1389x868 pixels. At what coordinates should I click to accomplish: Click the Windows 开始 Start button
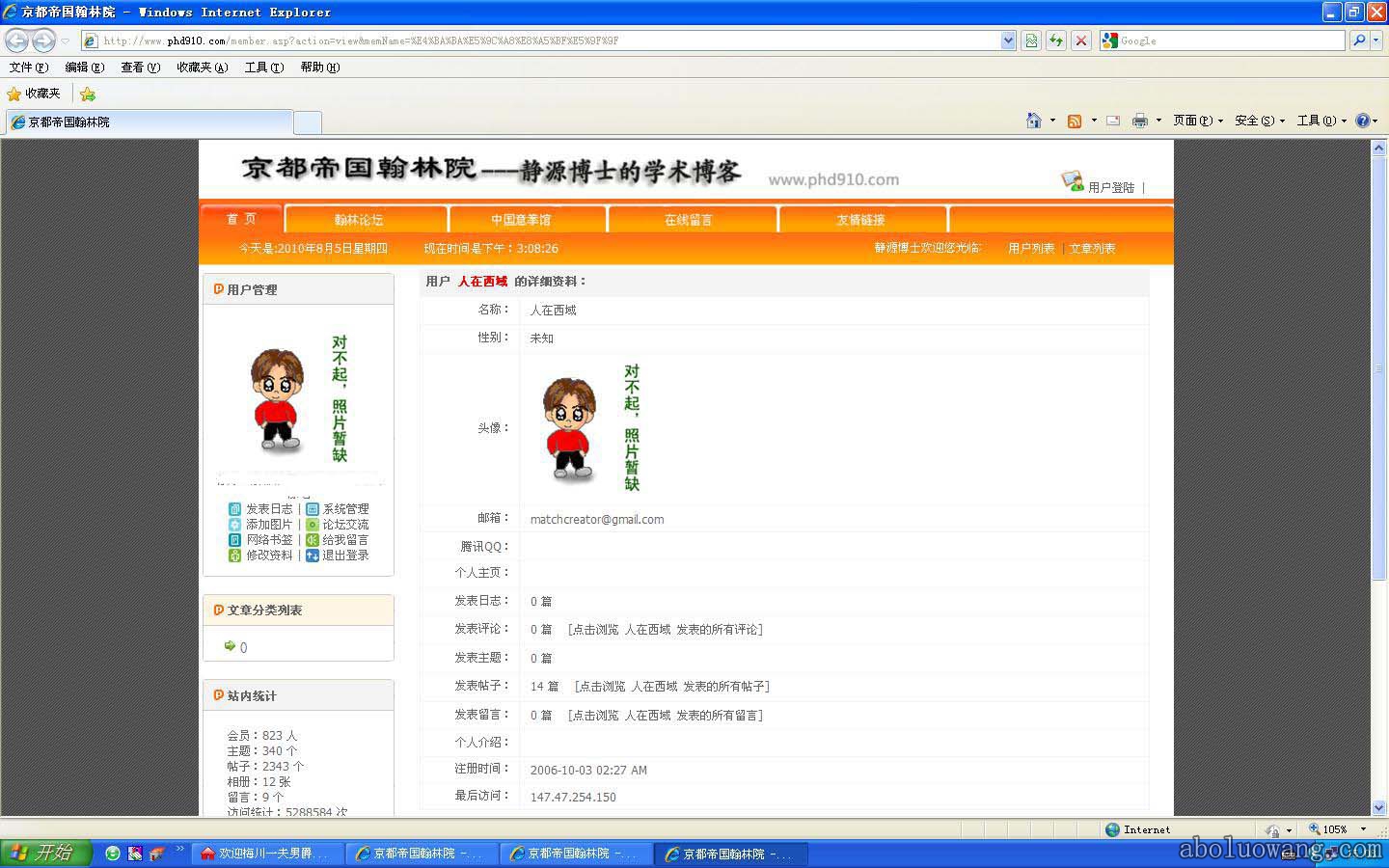pos(46,853)
